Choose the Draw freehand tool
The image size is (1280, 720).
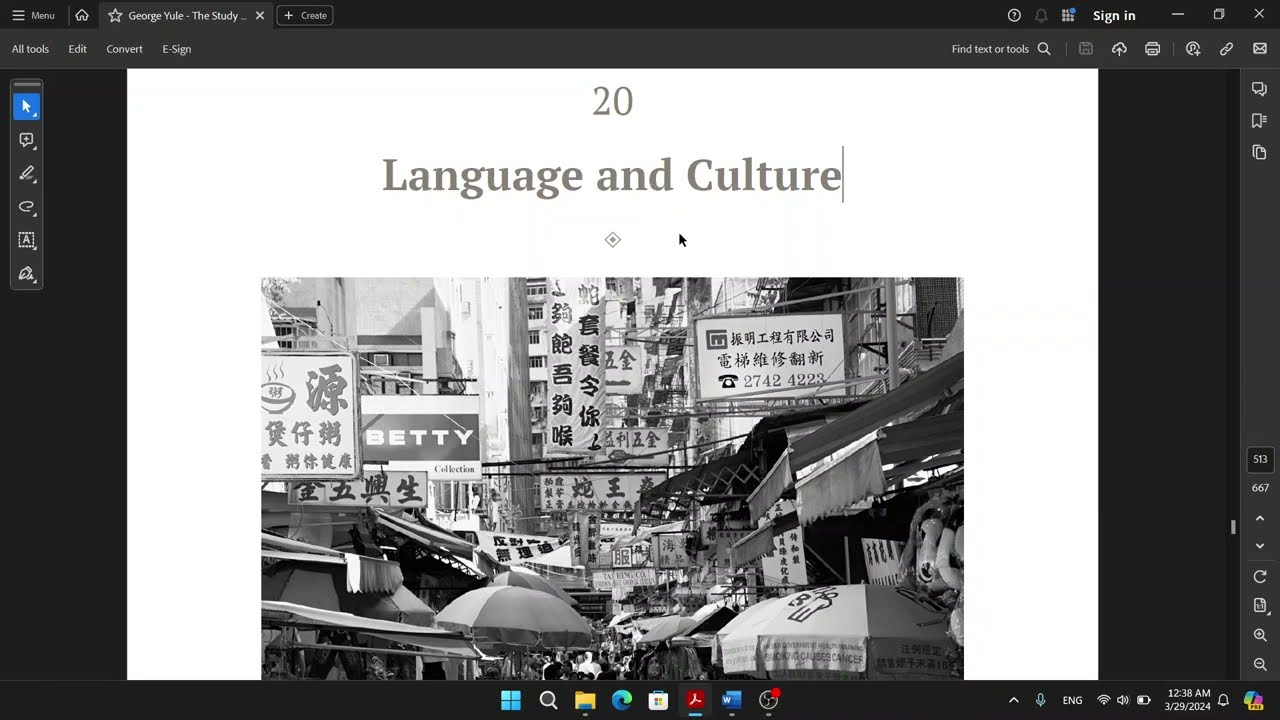pos(27,207)
